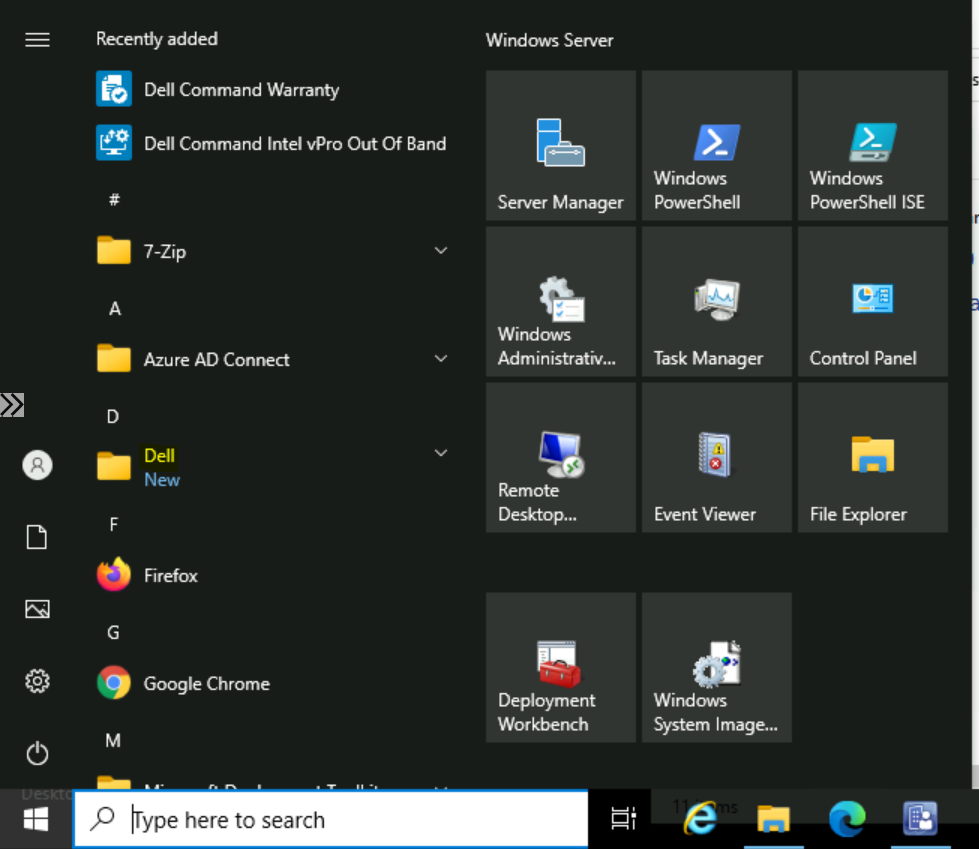Launch Windows PowerShell tile
The width and height of the screenshot is (979, 849).
coord(717,145)
